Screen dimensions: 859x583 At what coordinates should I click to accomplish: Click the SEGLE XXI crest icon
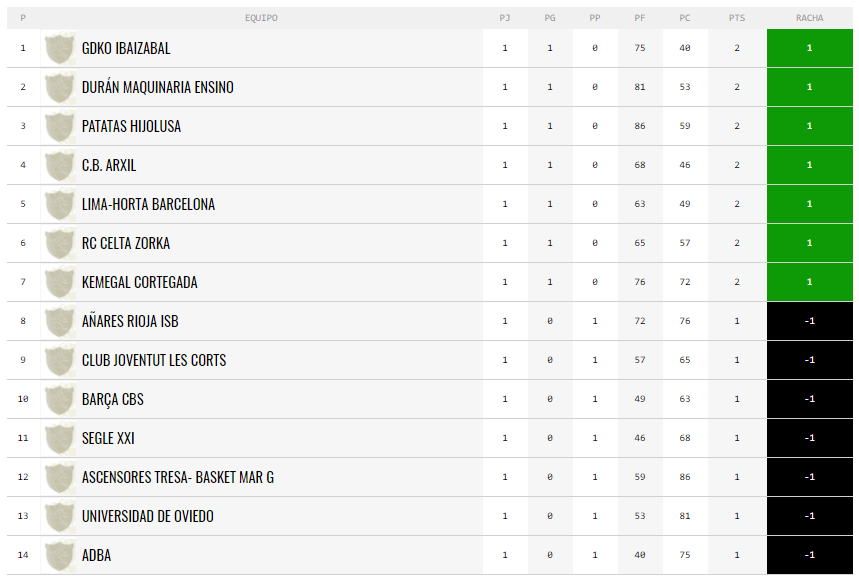59,438
